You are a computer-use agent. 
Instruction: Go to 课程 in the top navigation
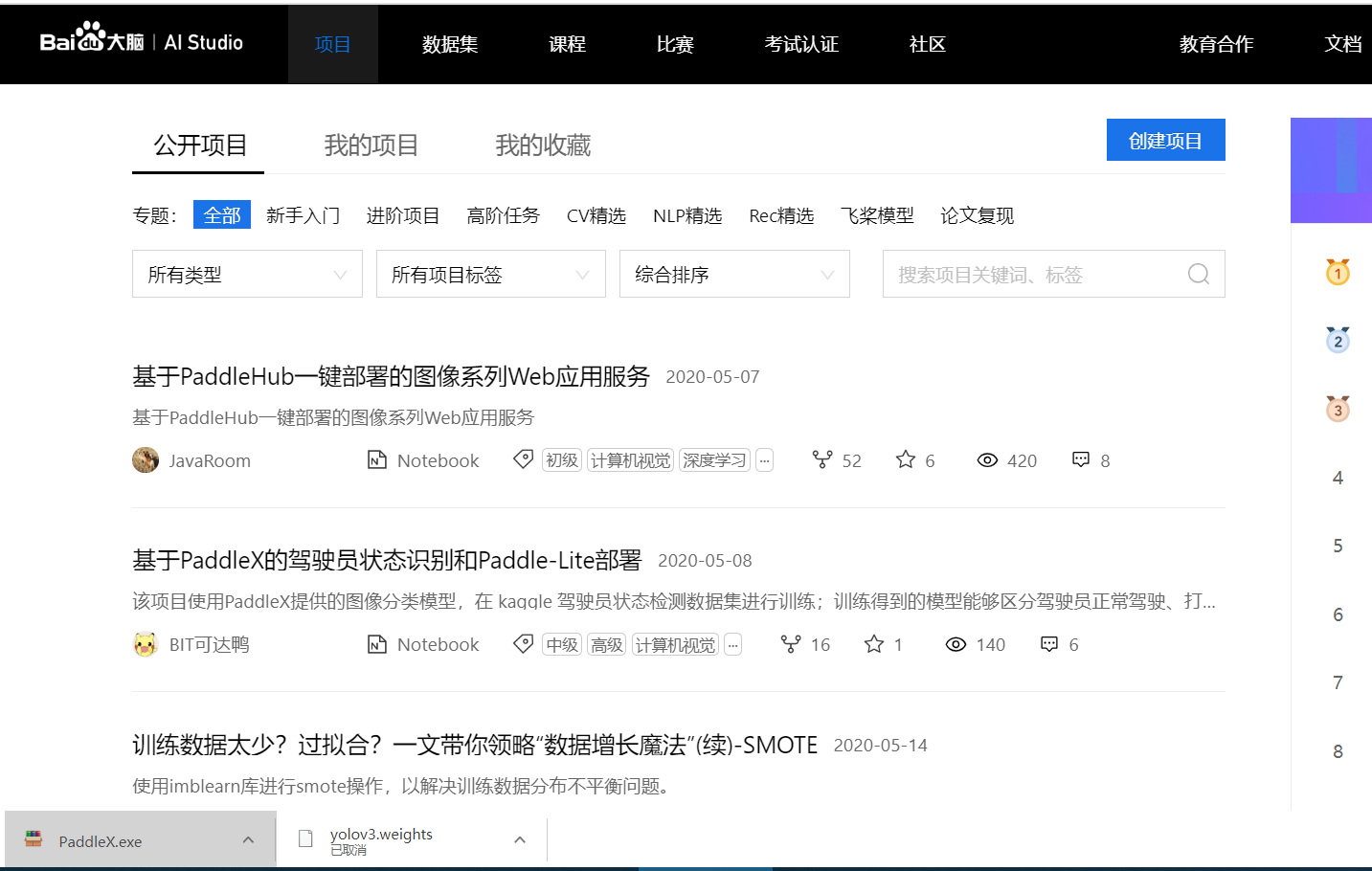pyautogui.click(x=567, y=44)
